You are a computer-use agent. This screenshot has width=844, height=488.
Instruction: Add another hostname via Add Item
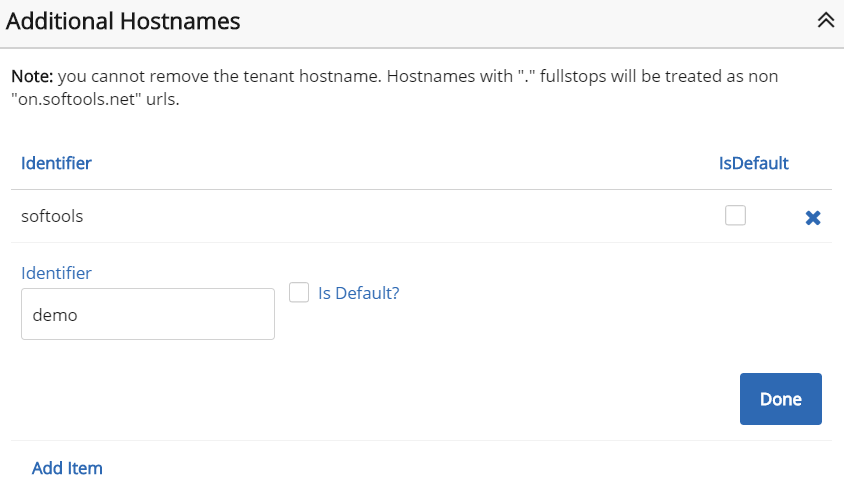point(67,468)
